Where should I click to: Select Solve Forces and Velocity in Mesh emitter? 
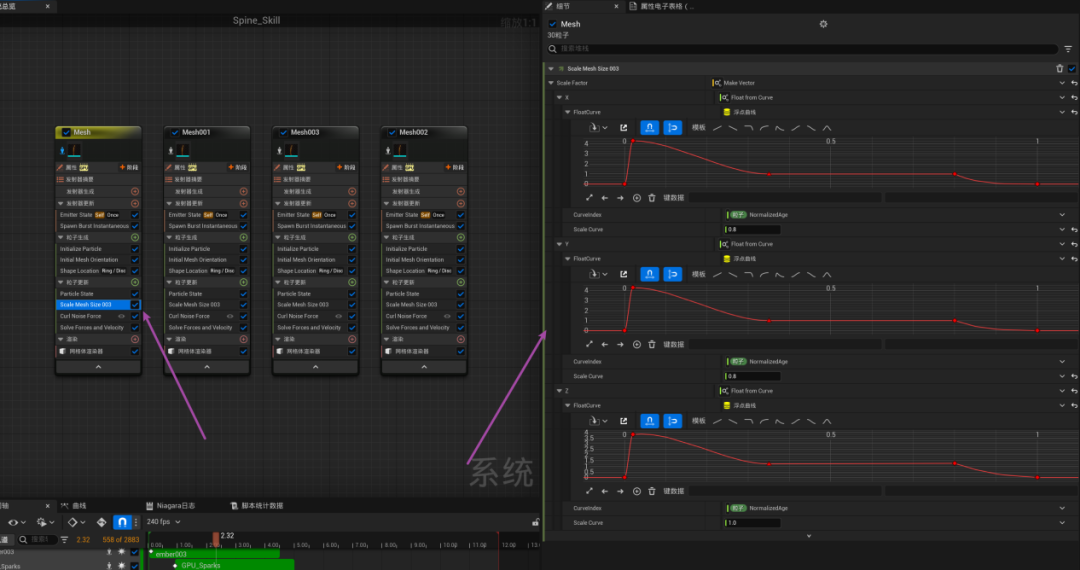(x=92, y=328)
